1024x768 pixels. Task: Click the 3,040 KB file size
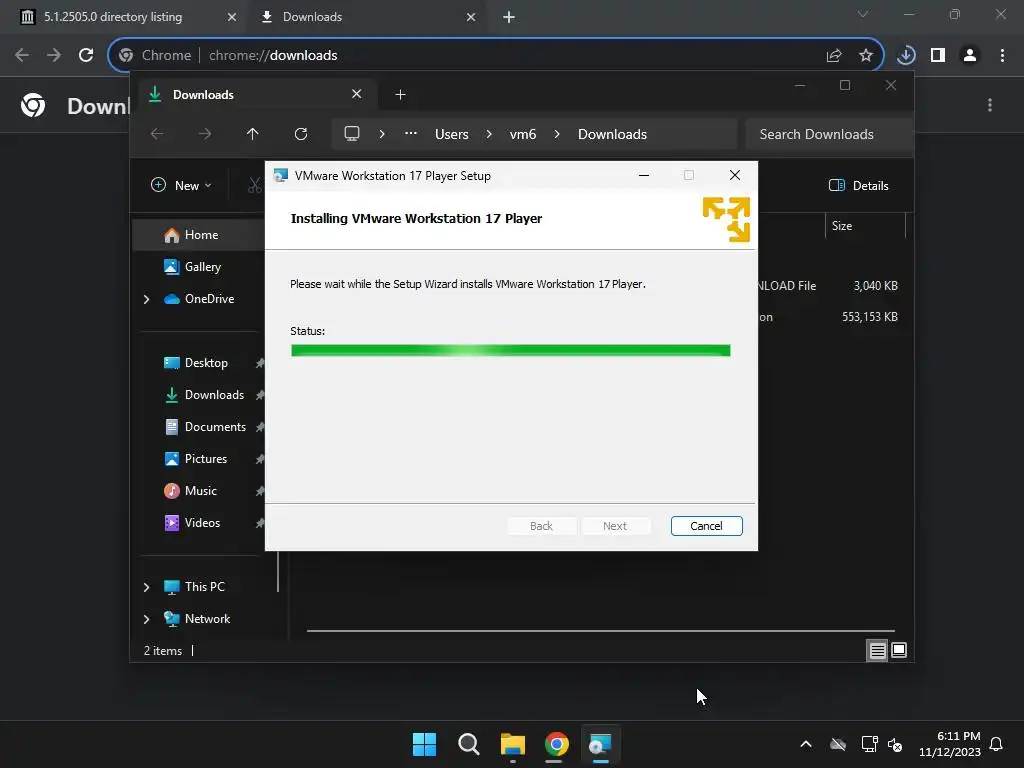(875, 285)
